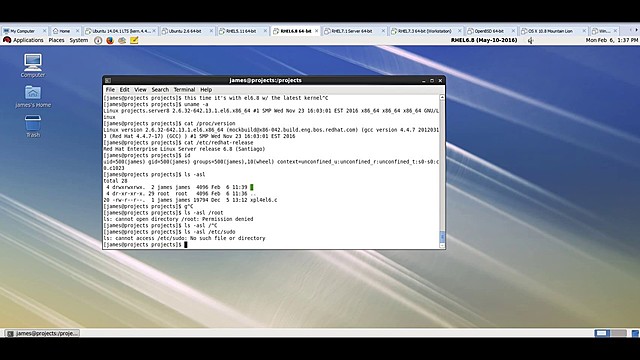Open the Computer desktop icon
This screenshot has width=640, height=360.
[x=33, y=65]
